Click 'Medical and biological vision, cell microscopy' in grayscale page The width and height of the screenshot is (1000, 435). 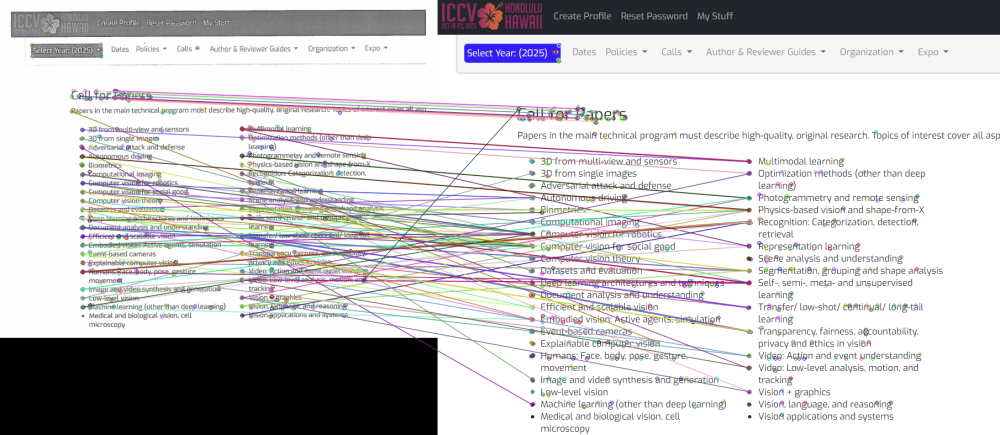(140, 320)
